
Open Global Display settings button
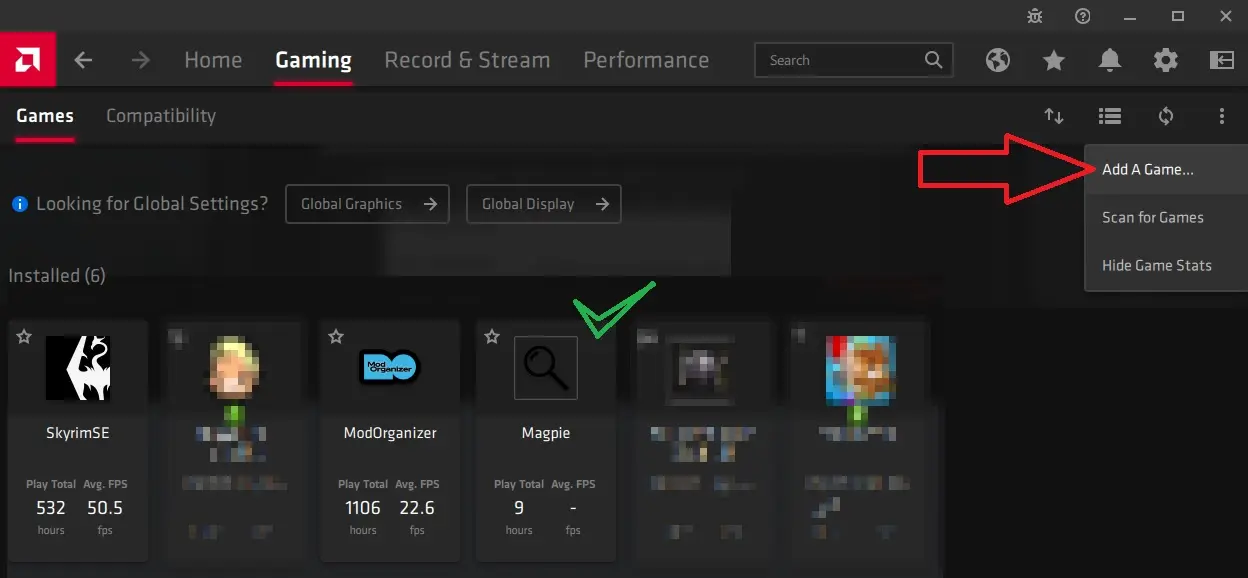543,204
